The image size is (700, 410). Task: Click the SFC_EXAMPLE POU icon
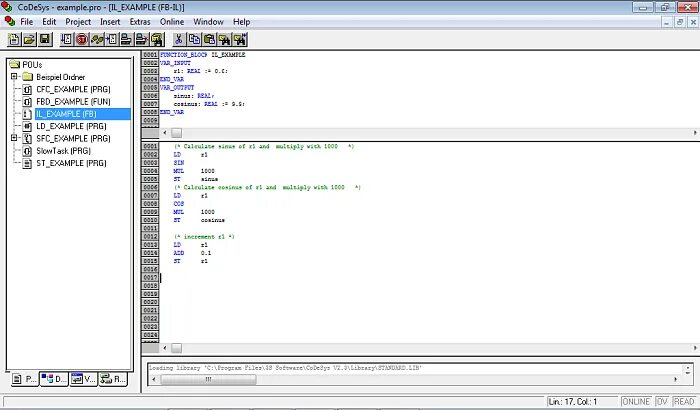[27, 138]
